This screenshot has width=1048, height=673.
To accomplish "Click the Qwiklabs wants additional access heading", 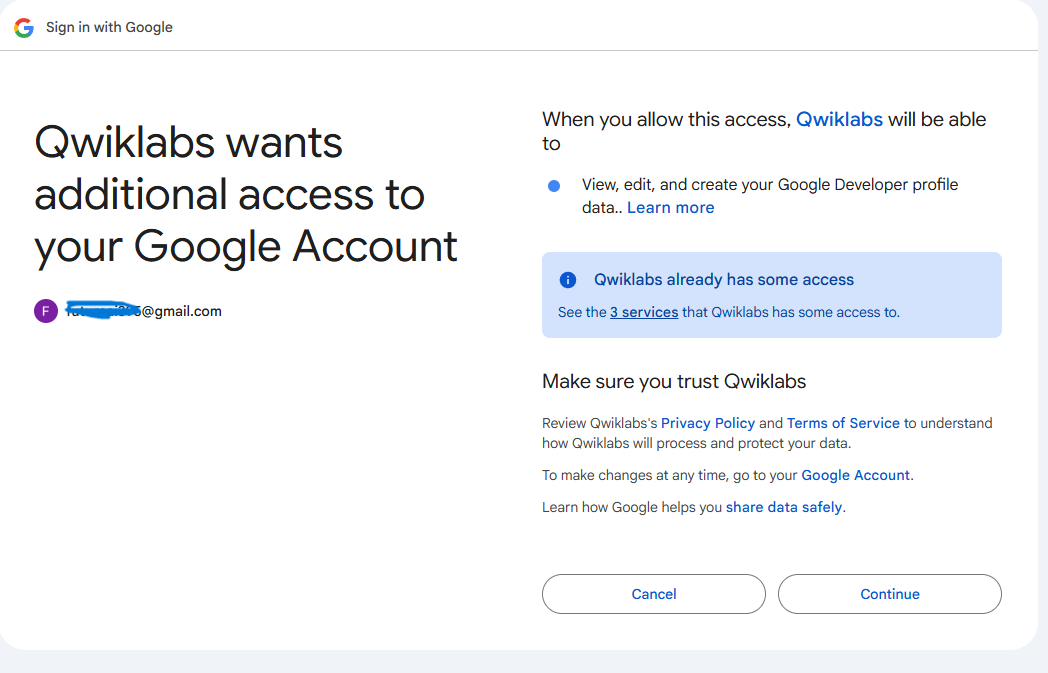I will [x=246, y=194].
